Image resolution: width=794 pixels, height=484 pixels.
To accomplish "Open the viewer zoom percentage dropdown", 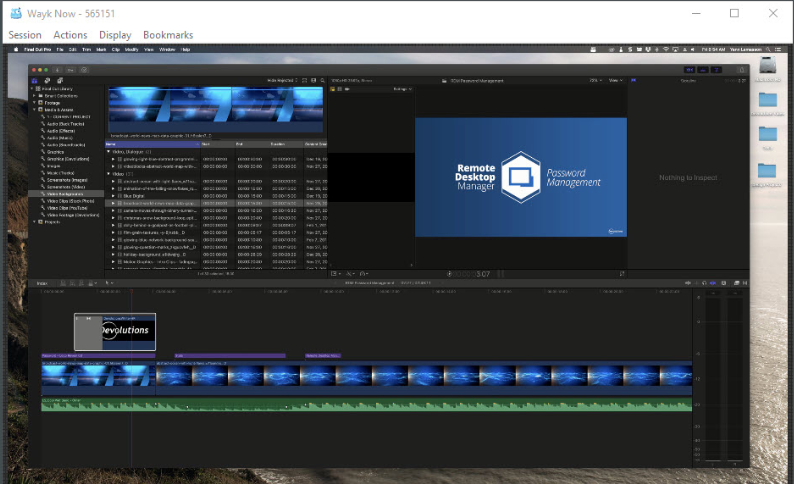I will click(596, 80).
